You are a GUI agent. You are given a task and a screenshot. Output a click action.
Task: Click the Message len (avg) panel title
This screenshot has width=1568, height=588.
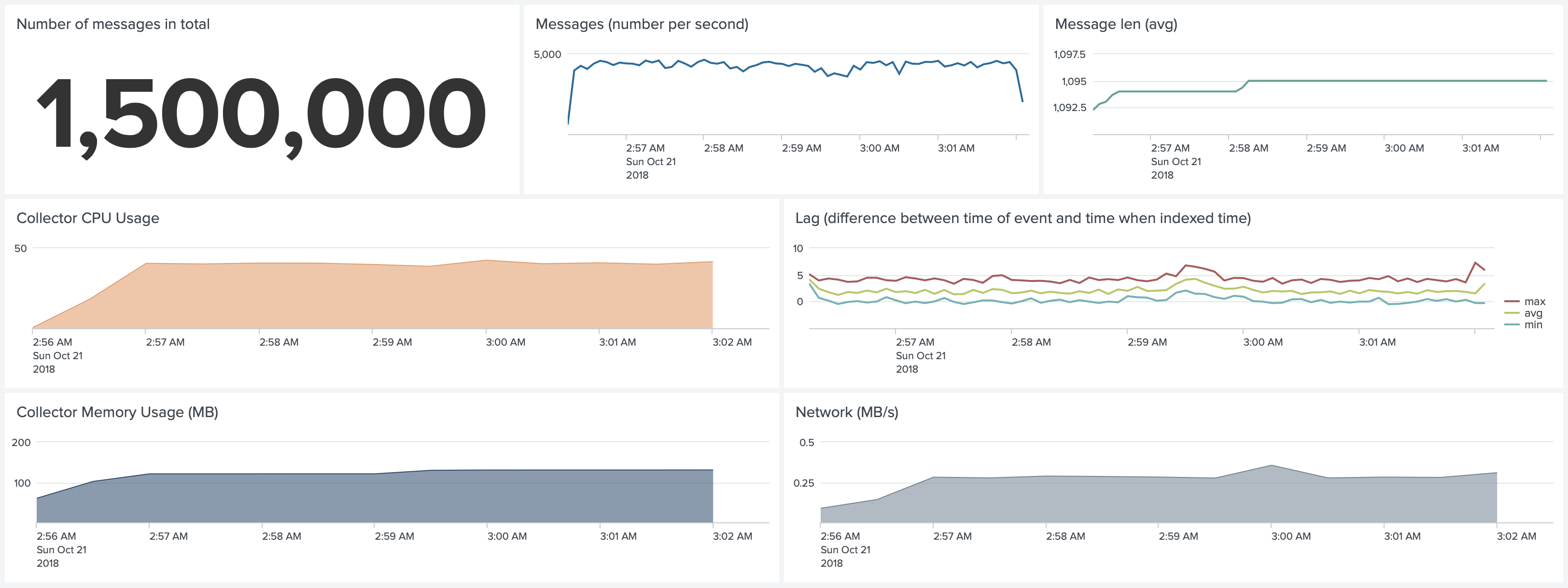click(x=1115, y=24)
